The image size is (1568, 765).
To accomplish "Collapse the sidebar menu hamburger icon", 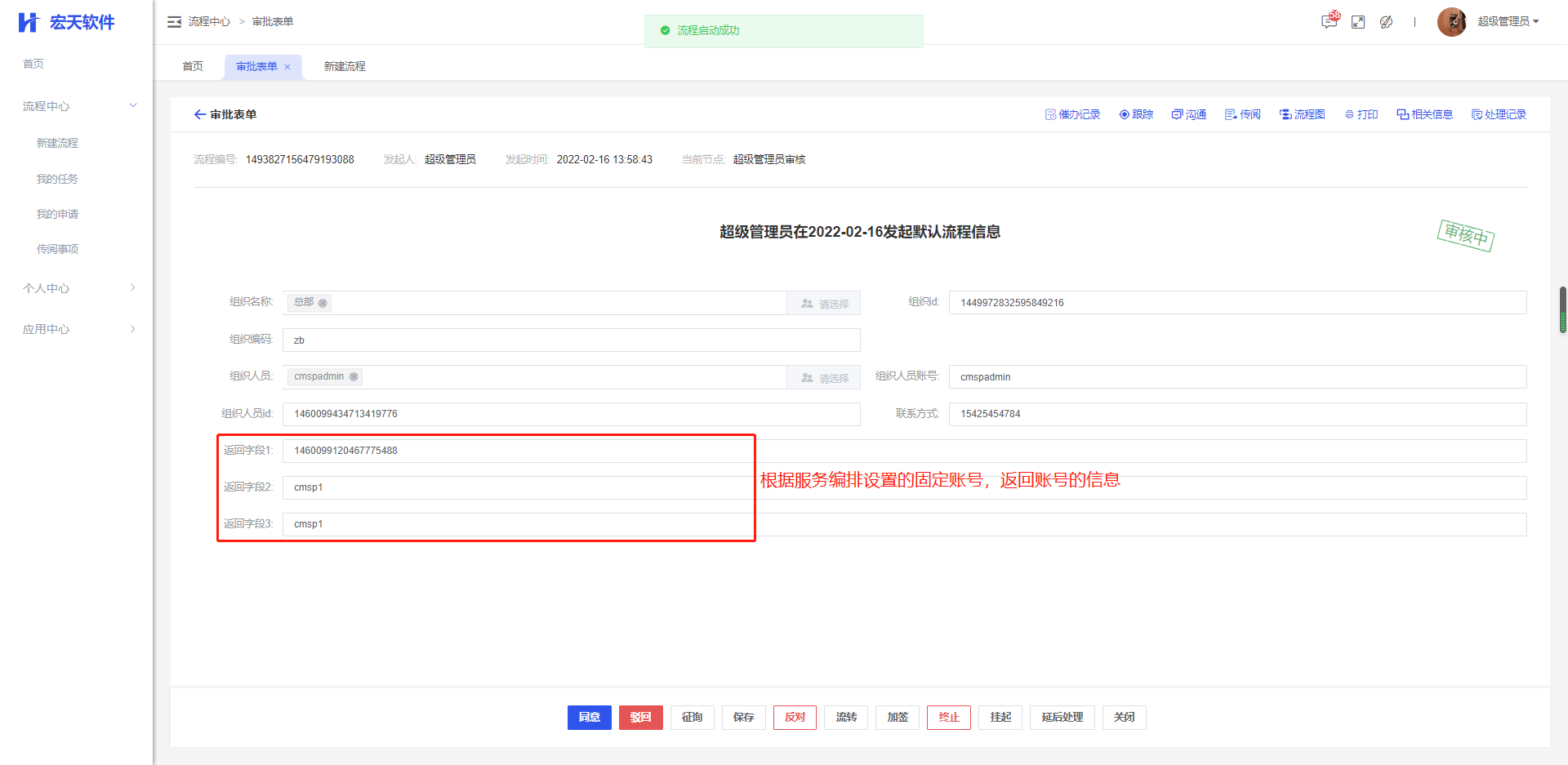I will pyautogui.click(x=174, y=22).
